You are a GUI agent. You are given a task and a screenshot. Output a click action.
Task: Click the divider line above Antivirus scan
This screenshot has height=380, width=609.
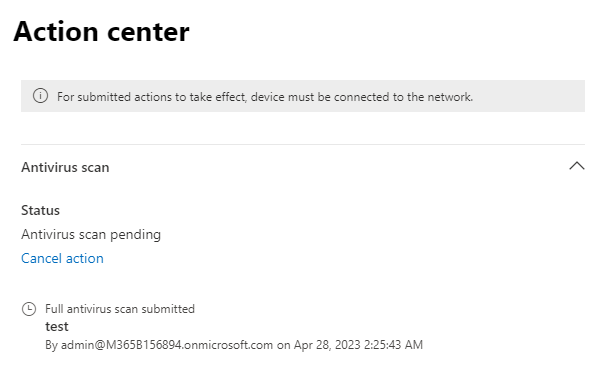click(x=303, y=145)
